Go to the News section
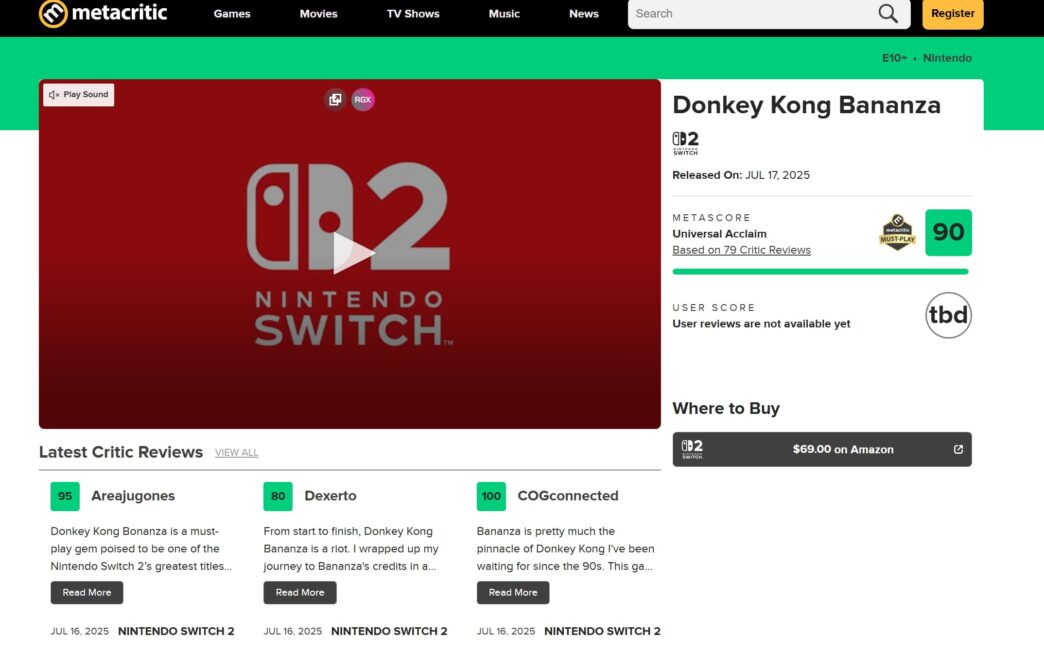The width and height of the screenshot is (1044, 669). [584, 14]
